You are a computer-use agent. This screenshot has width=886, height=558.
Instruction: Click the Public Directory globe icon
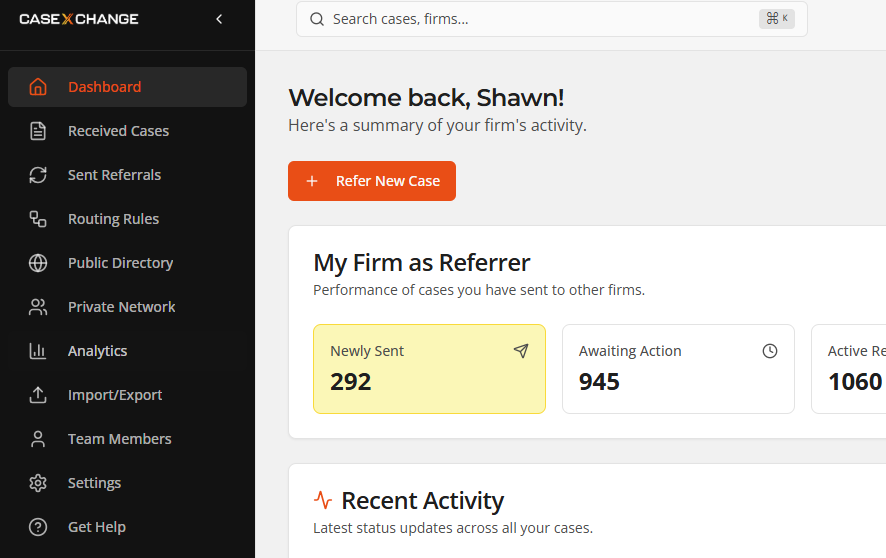tap(38, 263)
